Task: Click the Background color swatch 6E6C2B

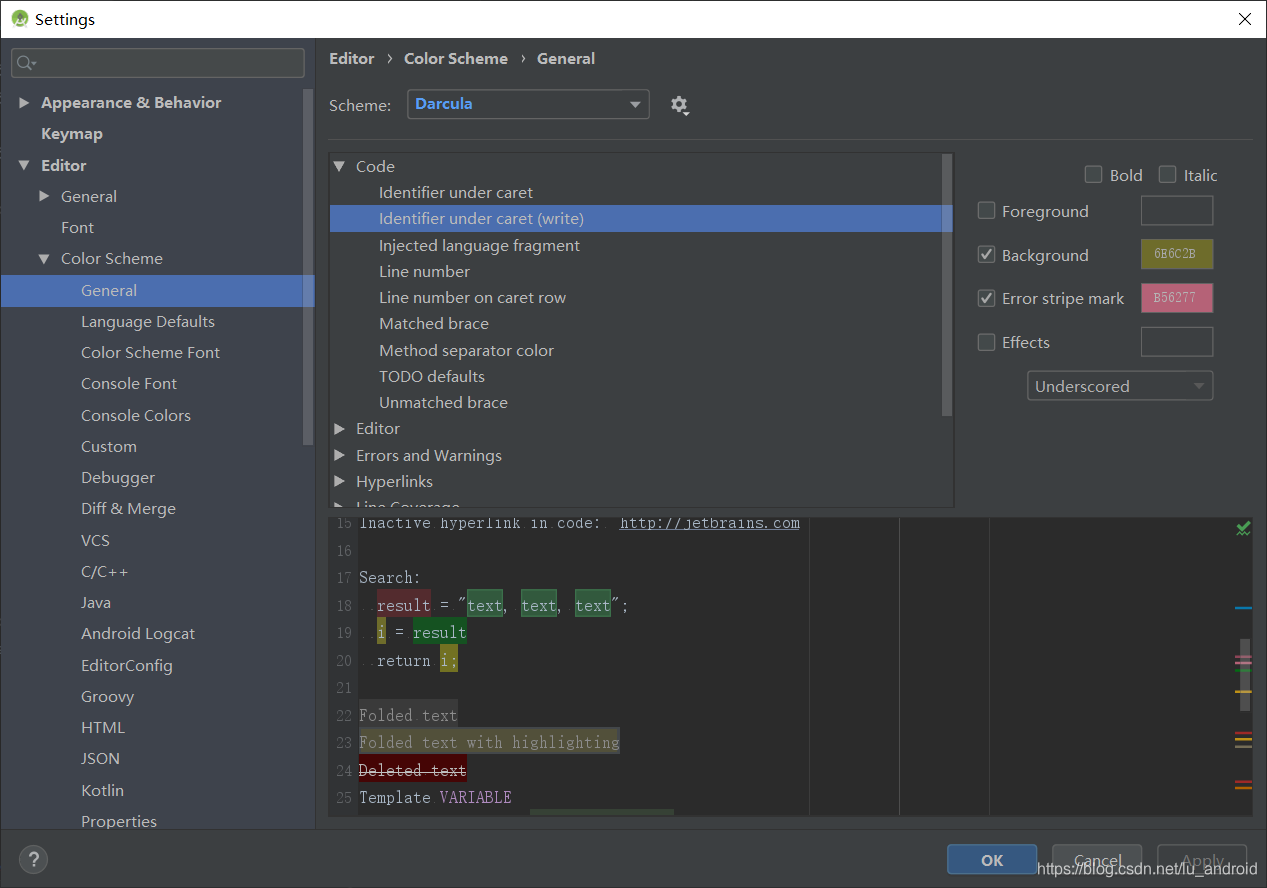Action: coord(1177,254)
